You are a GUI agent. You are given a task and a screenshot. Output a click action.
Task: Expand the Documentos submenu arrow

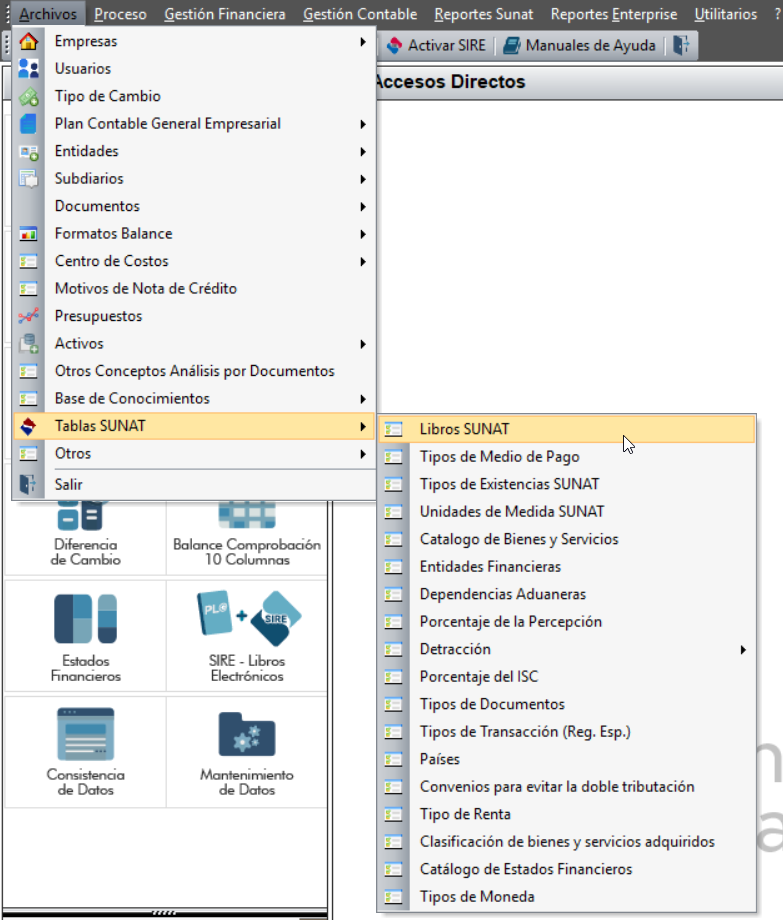click(x=363, y=207)
